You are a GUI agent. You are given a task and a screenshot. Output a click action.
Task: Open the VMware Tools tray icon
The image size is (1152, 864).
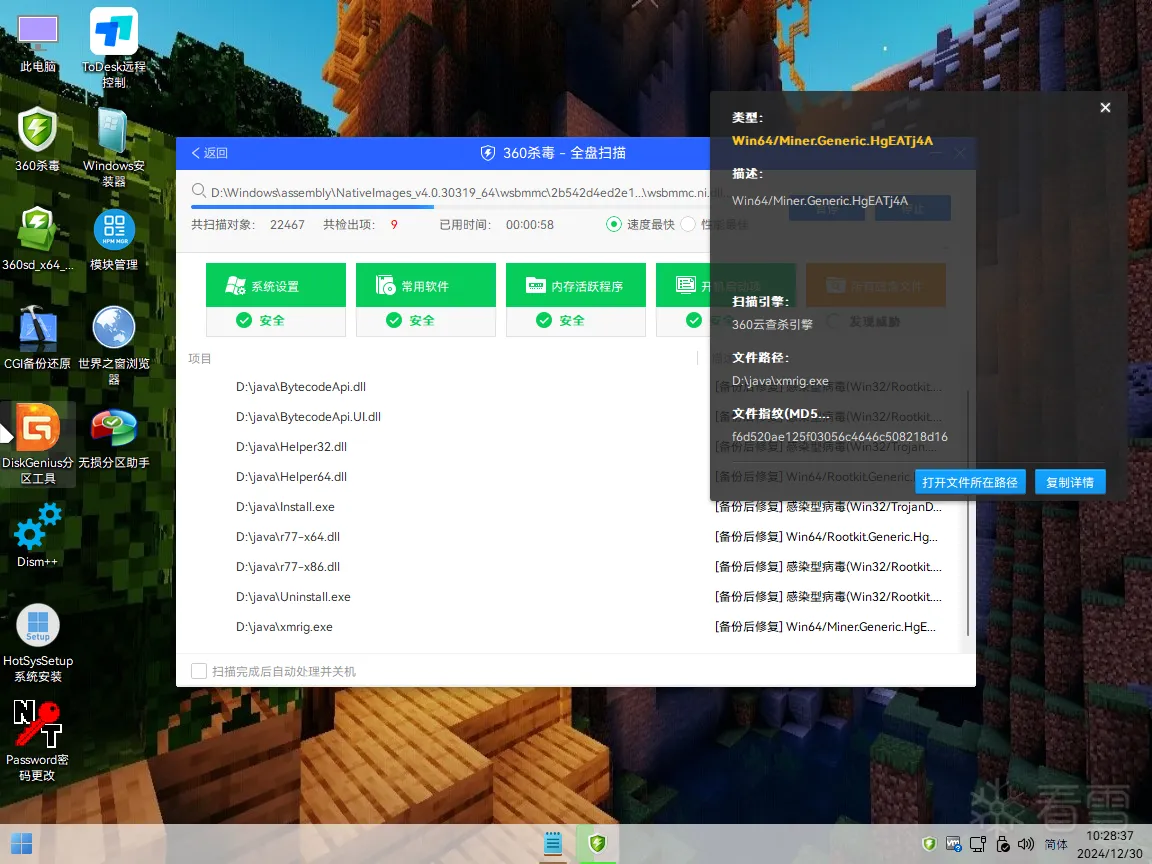pos(954,844)
